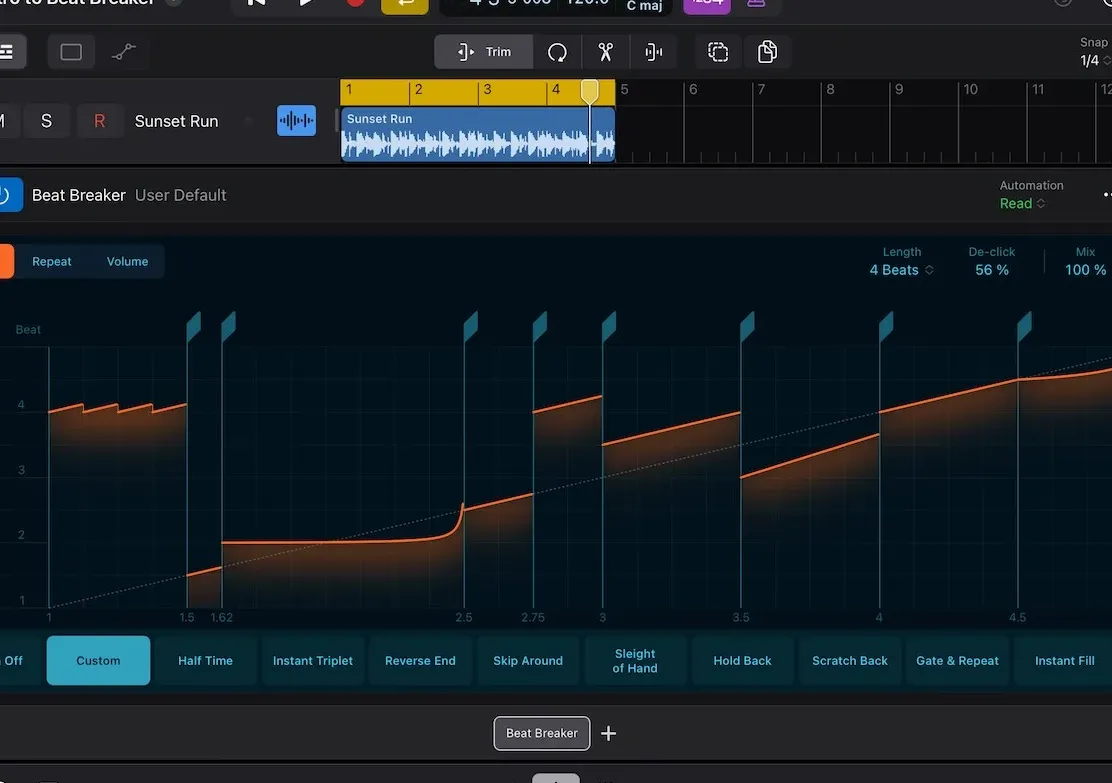This screenshot has height=783, width=1112.
Task: Toggle the Beat Breaker power button
Action: pos(6,195)
